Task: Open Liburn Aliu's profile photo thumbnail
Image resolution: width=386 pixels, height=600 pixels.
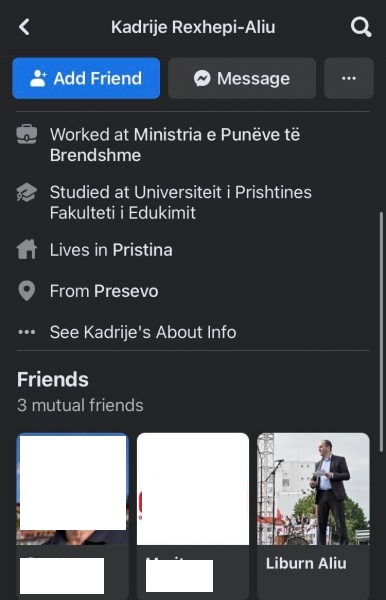Action: pos(313,489)
